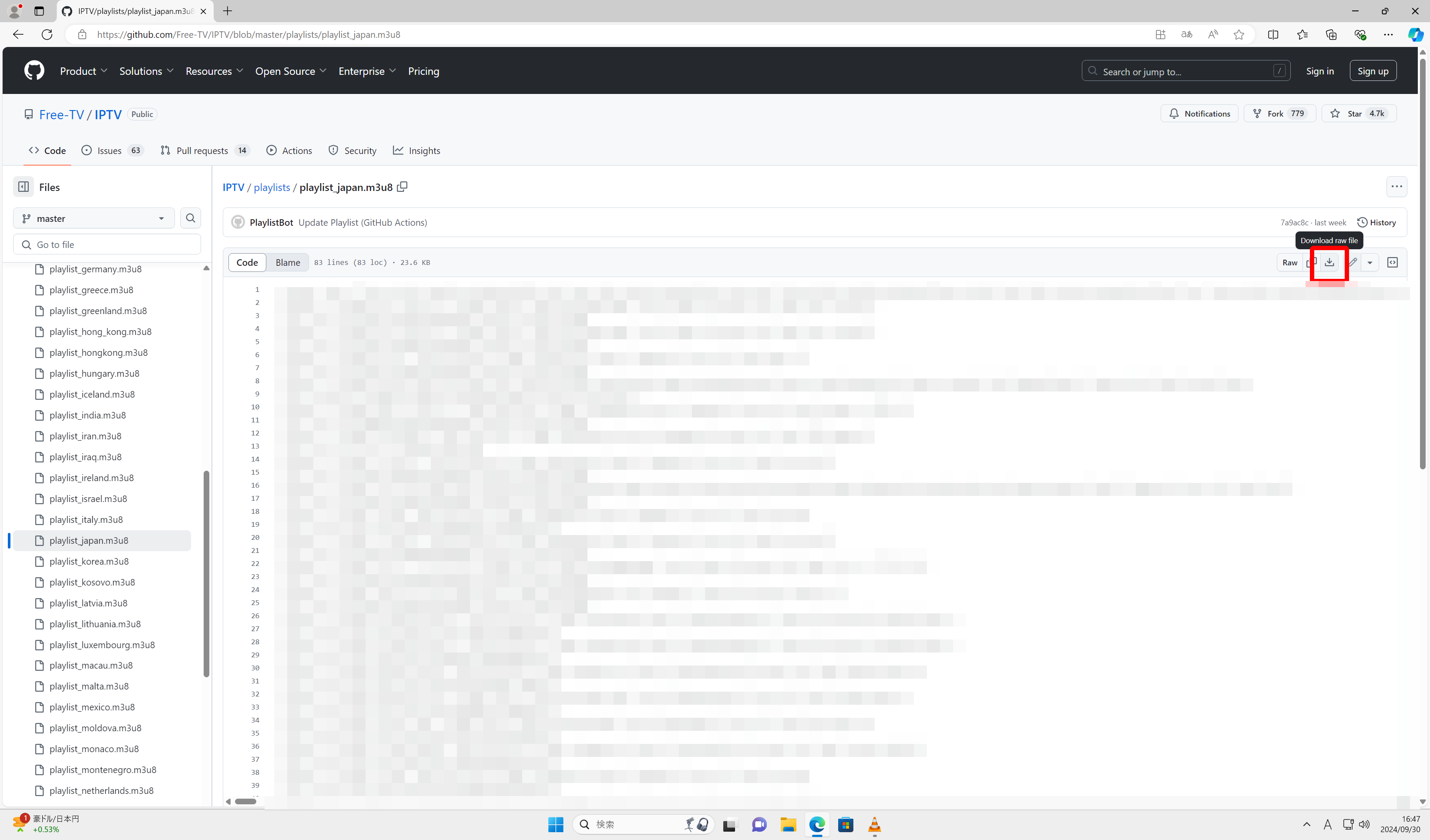Viewport: 1430px width, 840px height.
Task: Expand more edit options caret
Action: pyautogui.click(x=1370, y=262)
